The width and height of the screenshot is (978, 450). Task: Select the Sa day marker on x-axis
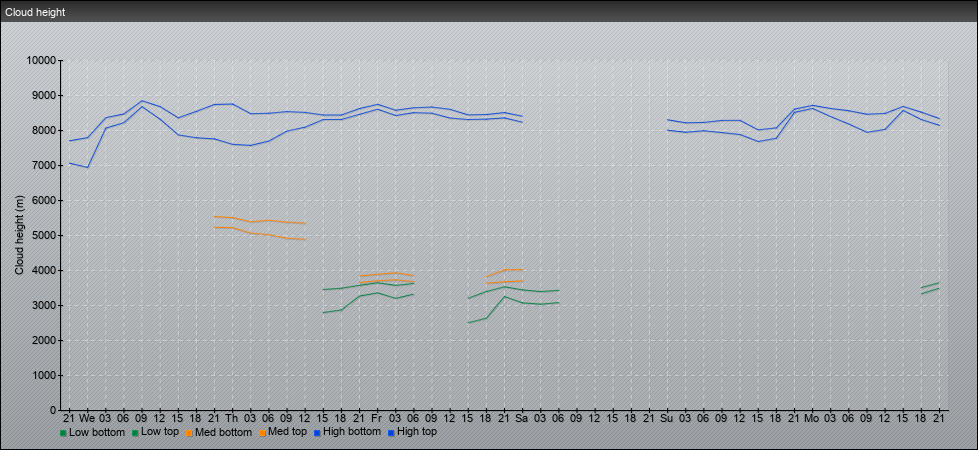pyautogui.click(x=521, y=417)
